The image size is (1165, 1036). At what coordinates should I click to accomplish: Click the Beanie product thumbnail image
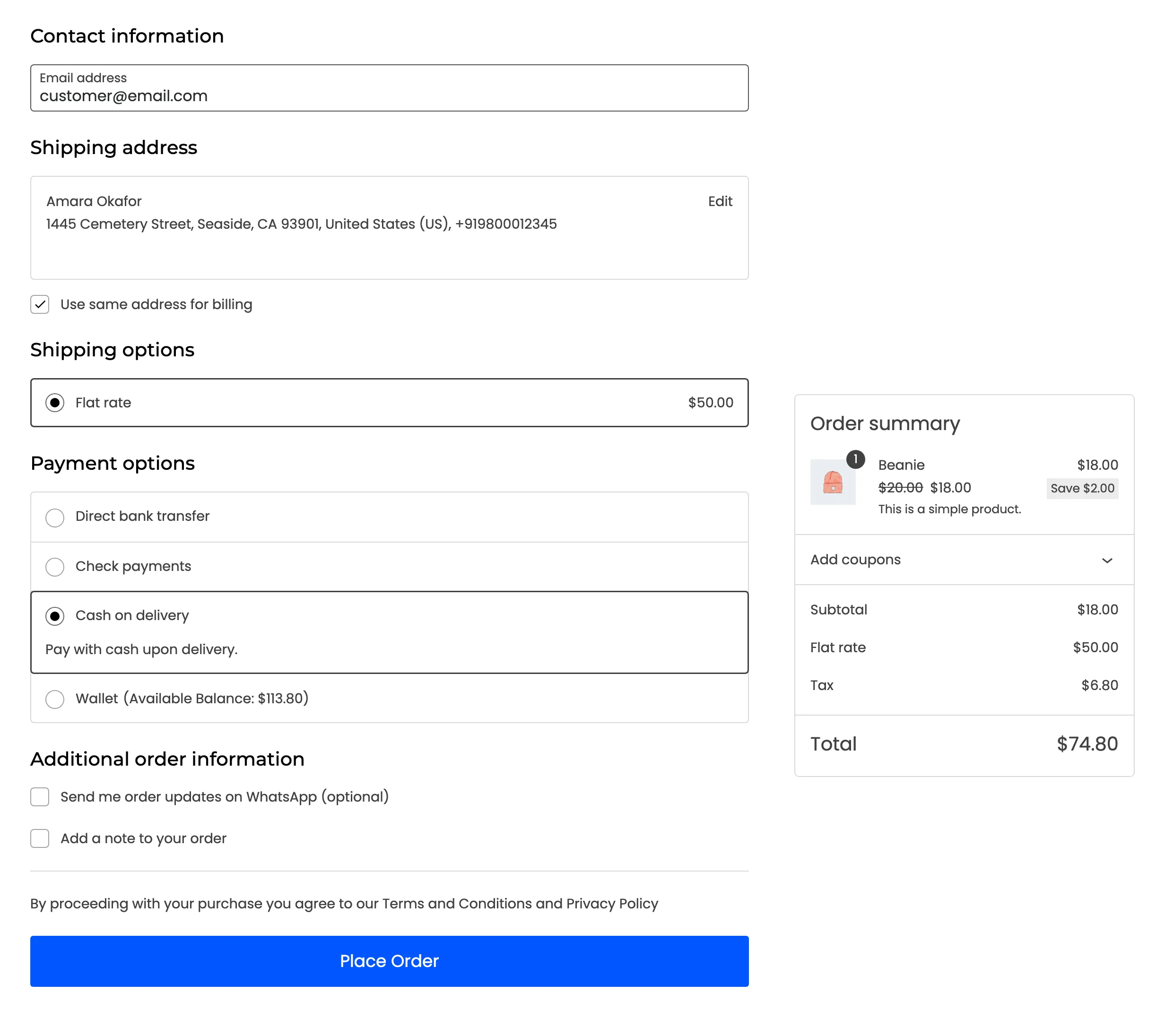[x=833, y=482]
